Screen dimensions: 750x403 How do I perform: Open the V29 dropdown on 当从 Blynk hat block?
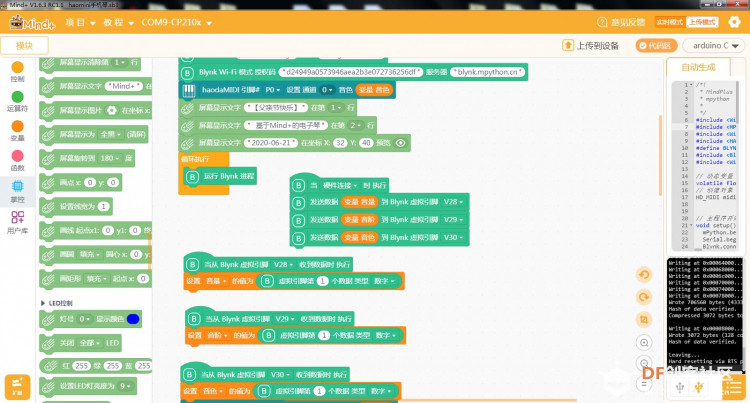285,318
